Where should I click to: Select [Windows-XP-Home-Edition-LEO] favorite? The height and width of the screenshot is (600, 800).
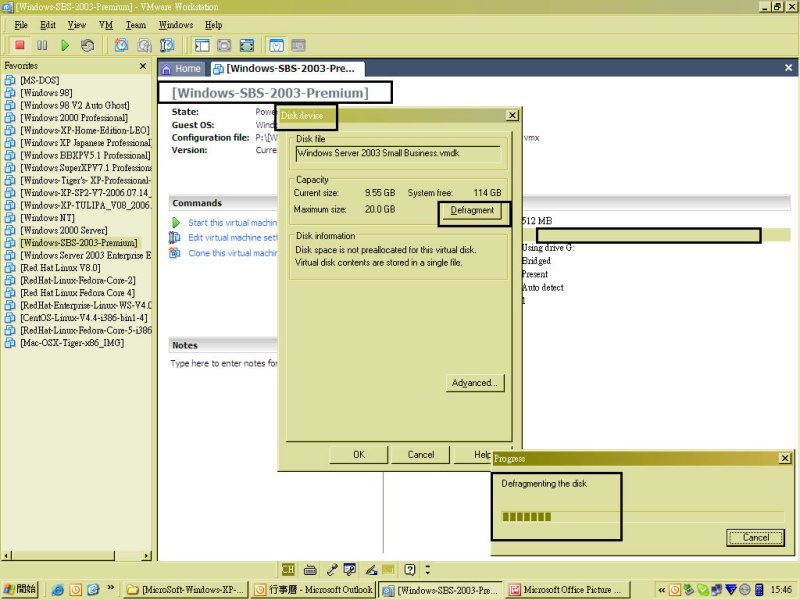[x=85, y=130]
